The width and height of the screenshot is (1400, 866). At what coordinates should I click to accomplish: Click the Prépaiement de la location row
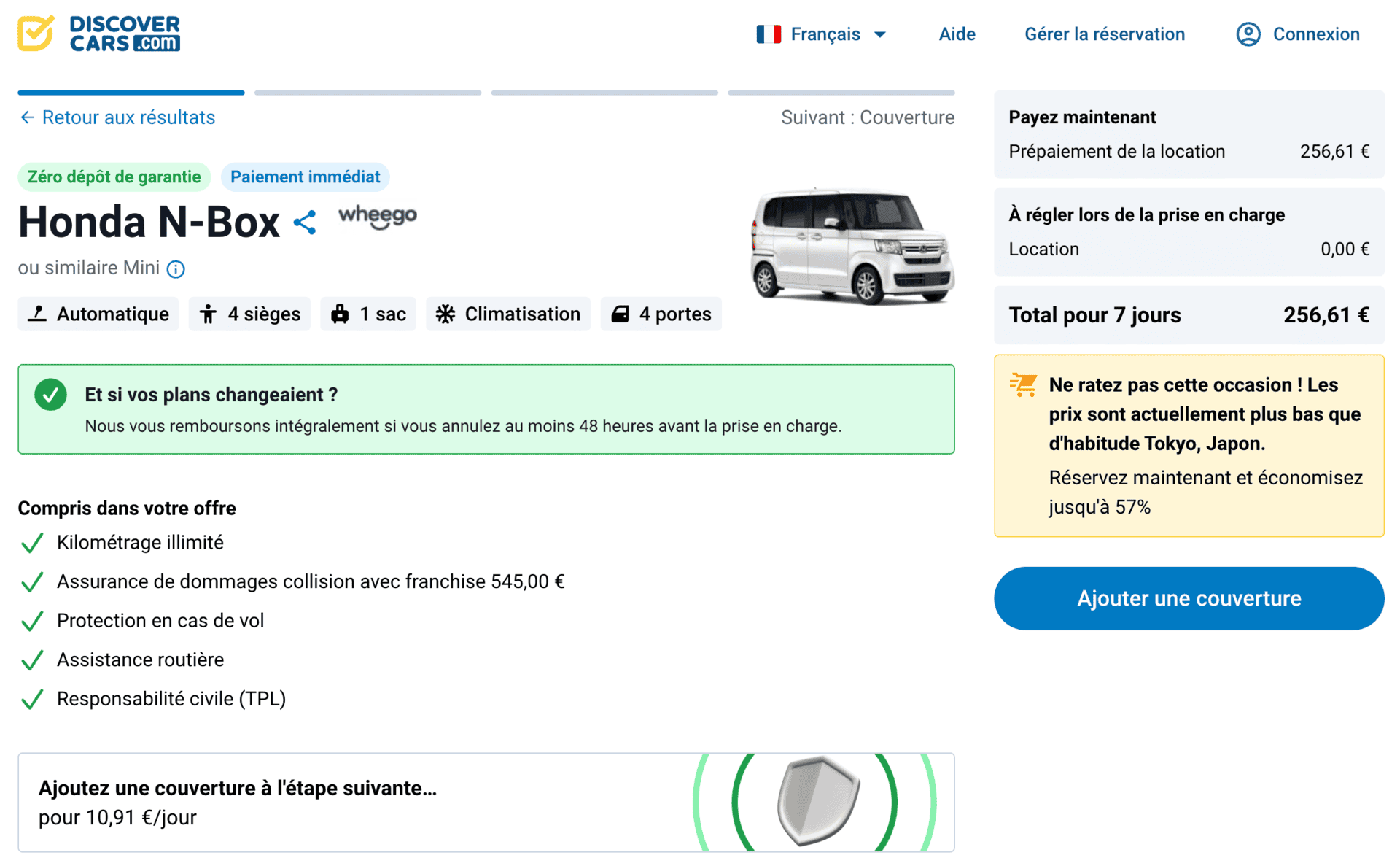coord(1189,151)
